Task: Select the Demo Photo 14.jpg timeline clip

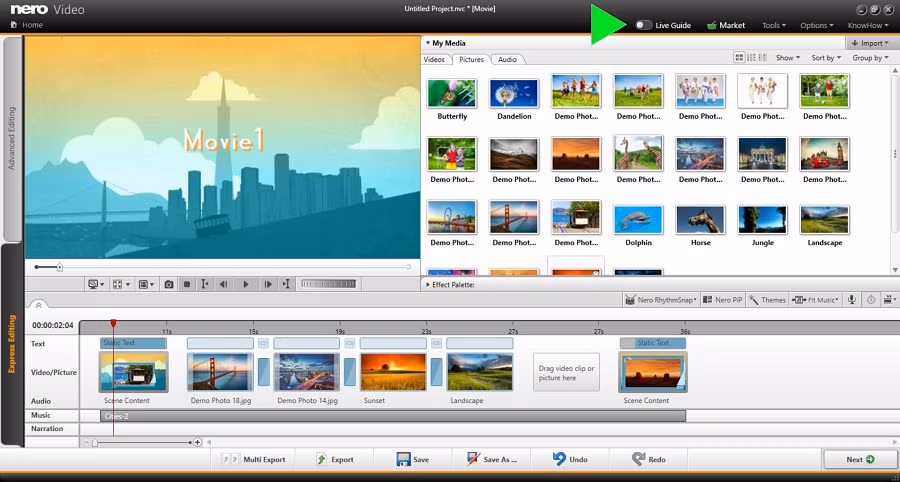Action: [x=307, y=372]
